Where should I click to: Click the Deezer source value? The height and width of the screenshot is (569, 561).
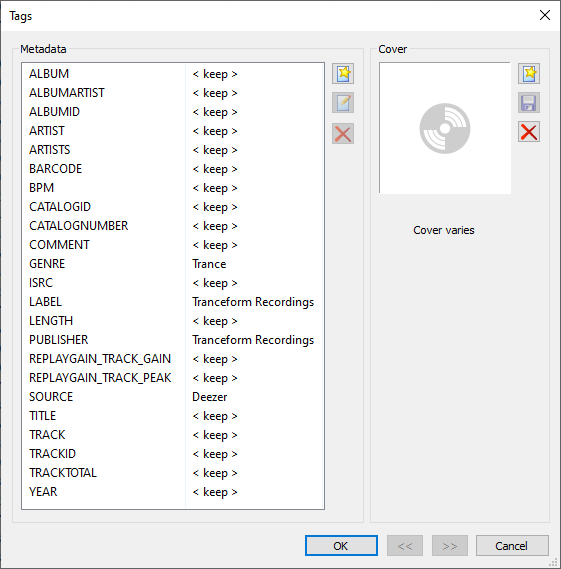tap(209, 397)
